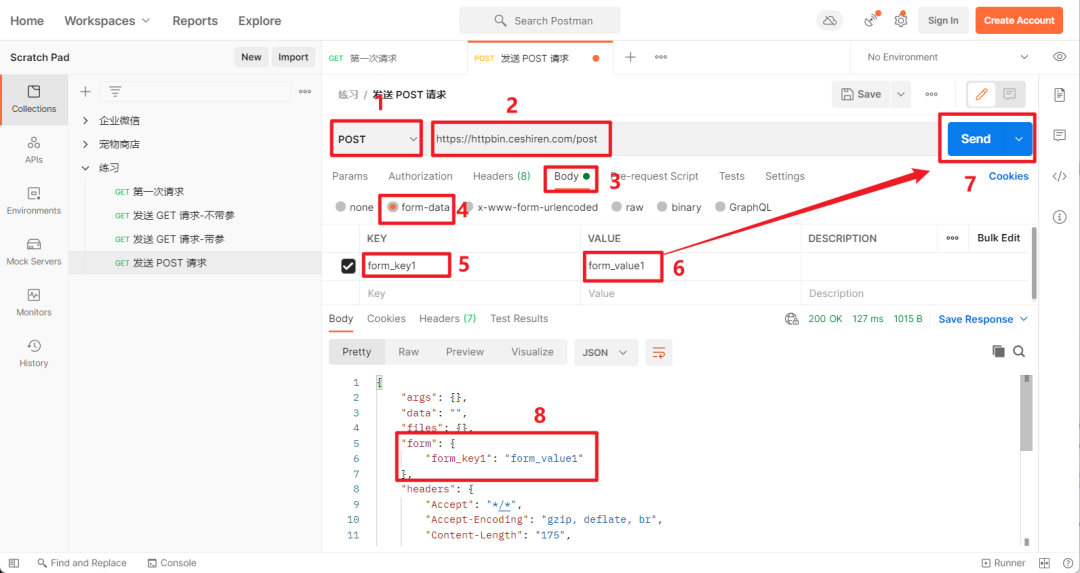Copy response body with copy icon
This screenshot has width=1080, height=573.
pos(998,352)
